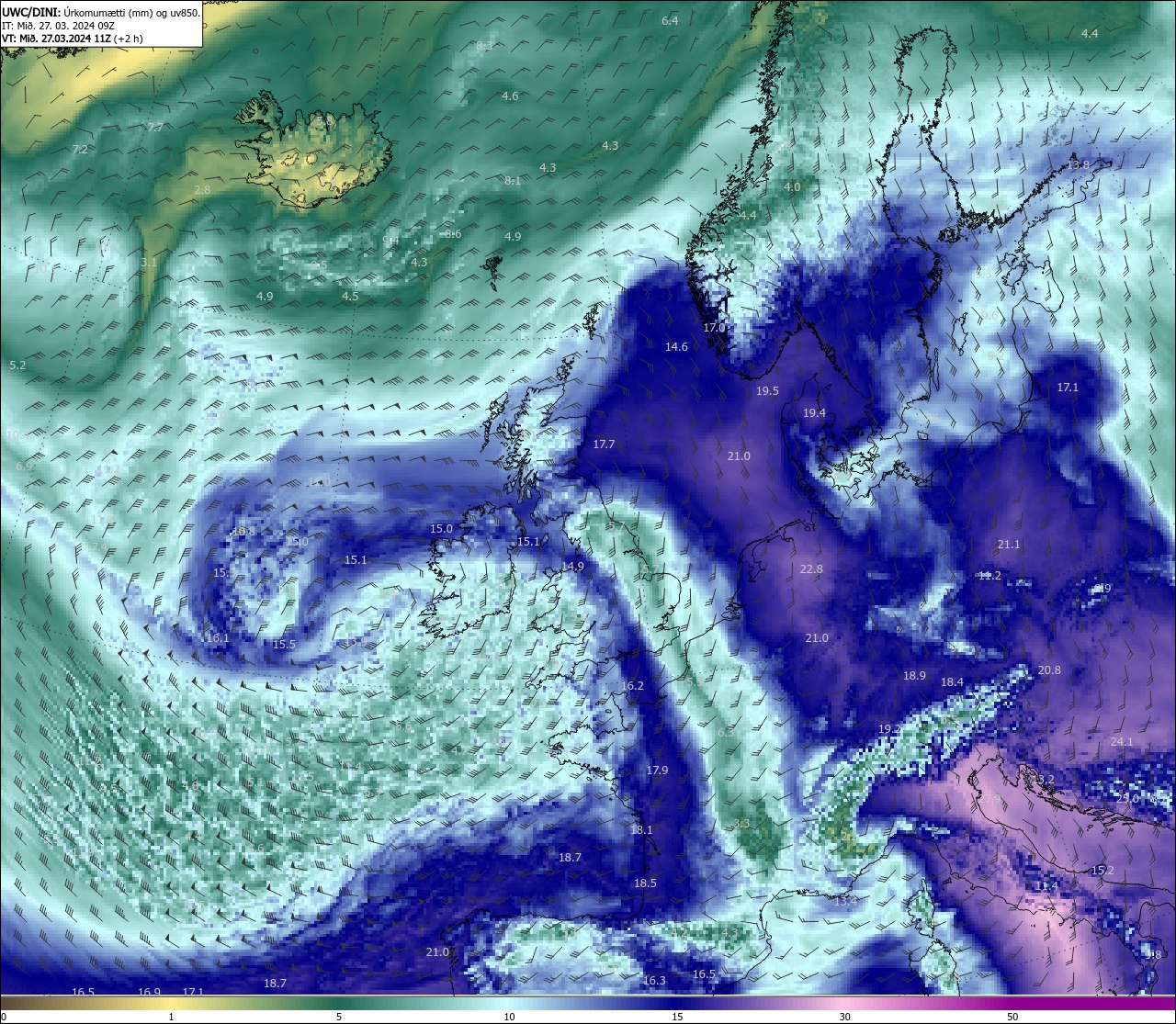The width and height of the screenshot is (1176, 1024).
Task: Select the 7.7 value northwest of Iceland
Action: pos(155,128)
